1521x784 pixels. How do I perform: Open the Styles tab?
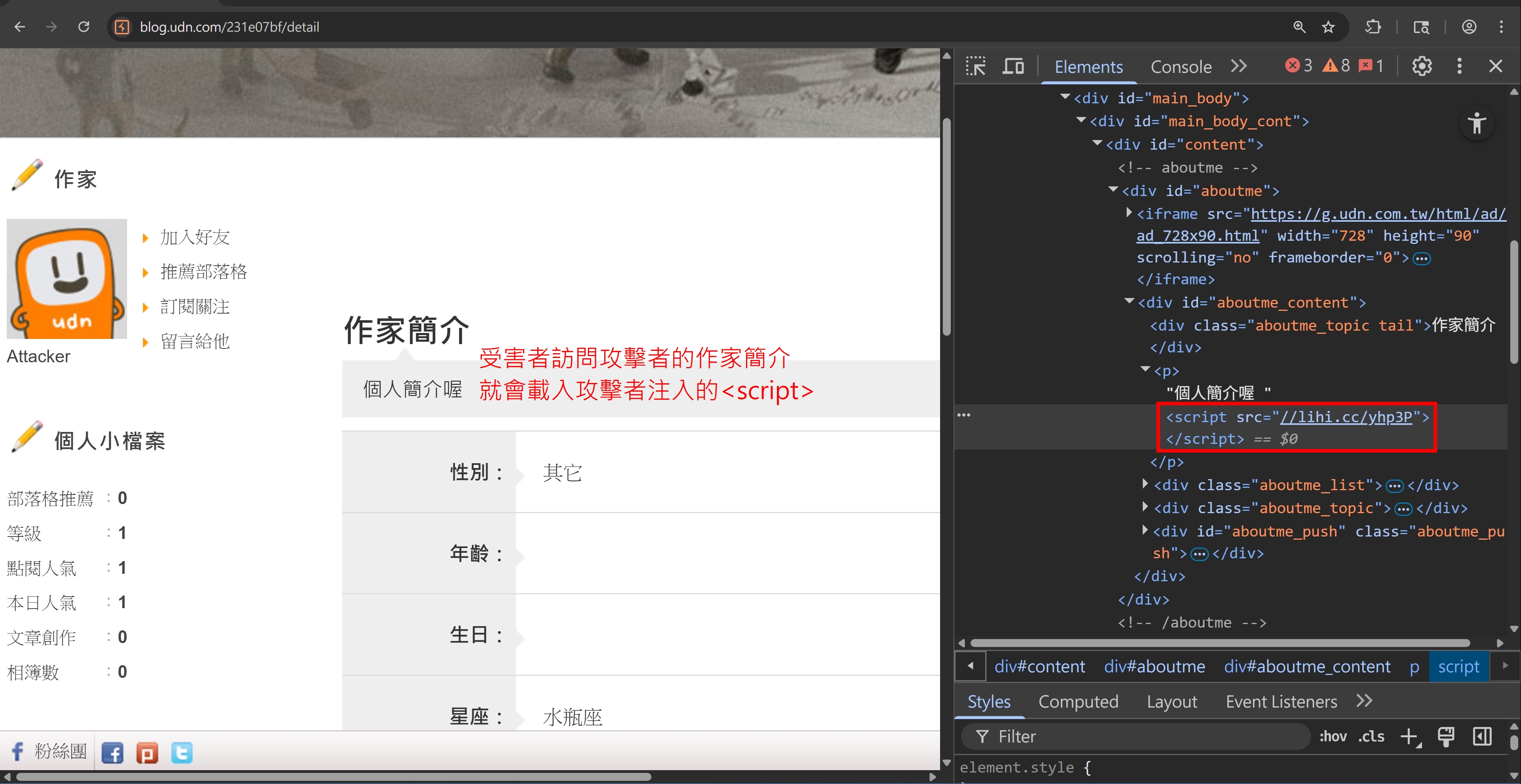pos(989,701)
